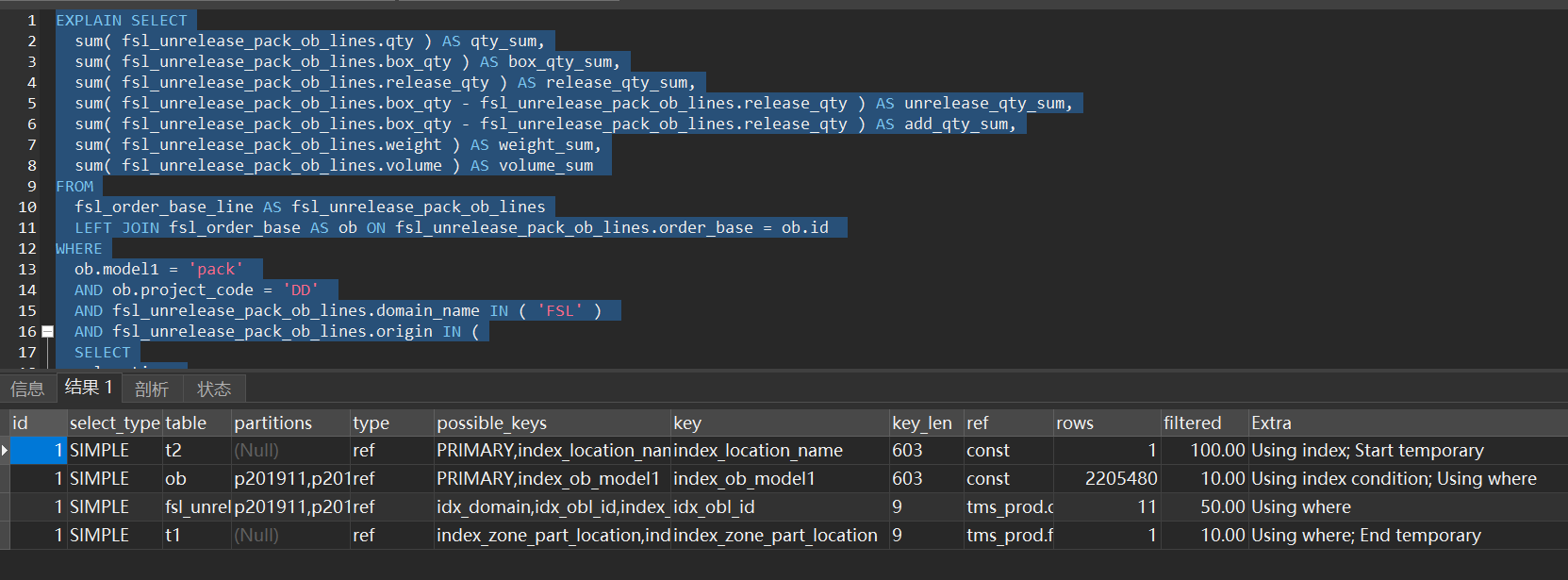Click the weight_sum alias on line 7
Image resolution: width=1568 pixels, height=580 pixels.
tap(546, 145)
